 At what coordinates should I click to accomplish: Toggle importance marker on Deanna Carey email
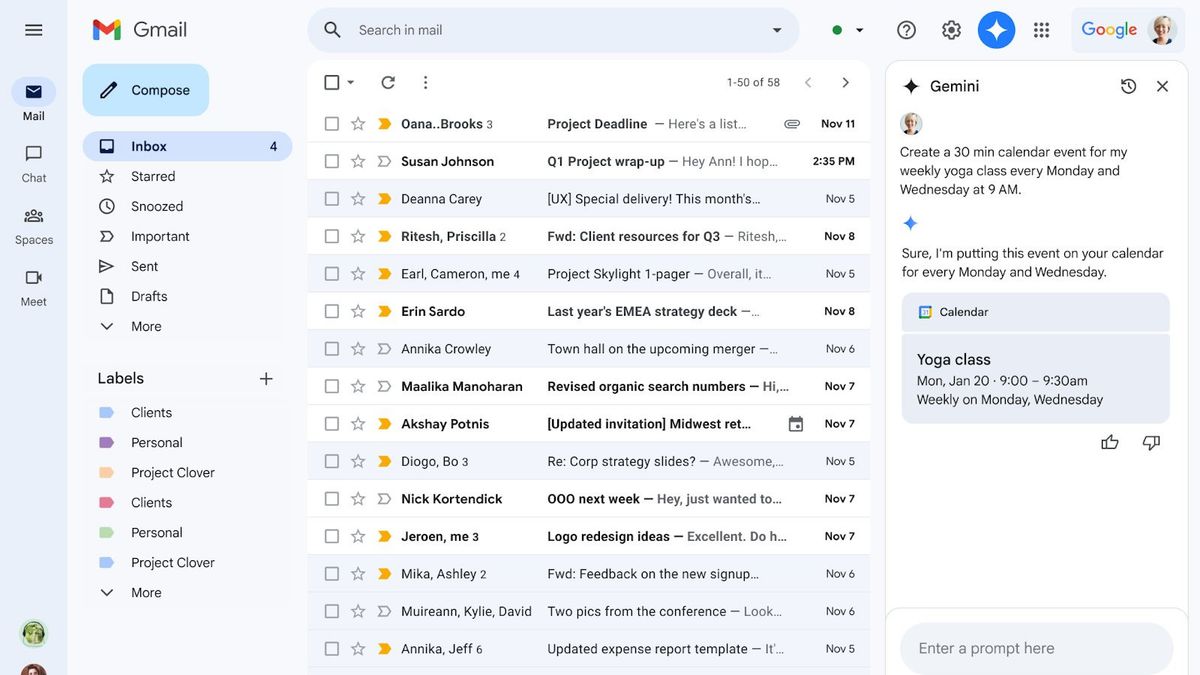point(384,199)
